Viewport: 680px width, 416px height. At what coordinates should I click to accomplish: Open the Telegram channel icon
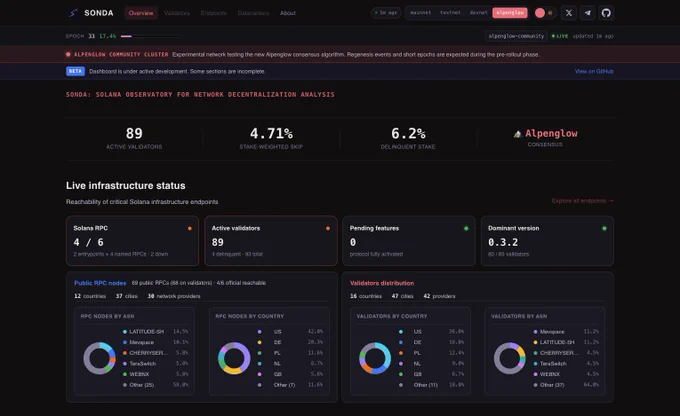point(588,13)
